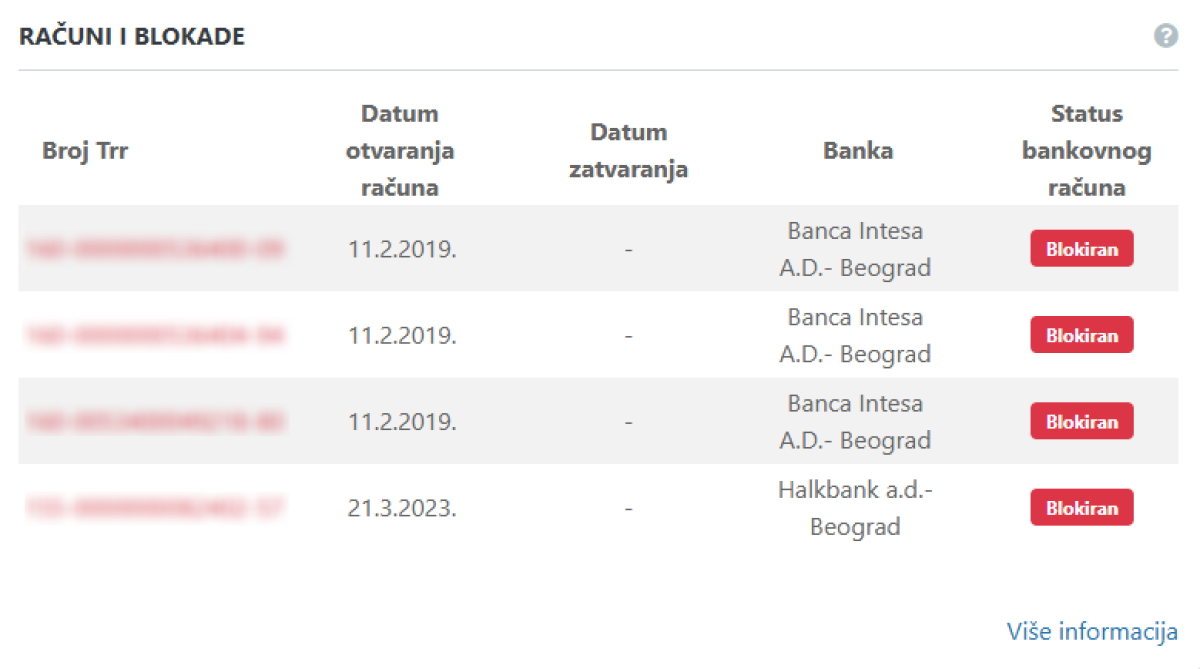This screenshot has height=669, width=1200.
Task: Click the Status bankovnog računa header
Action: 1086,151
